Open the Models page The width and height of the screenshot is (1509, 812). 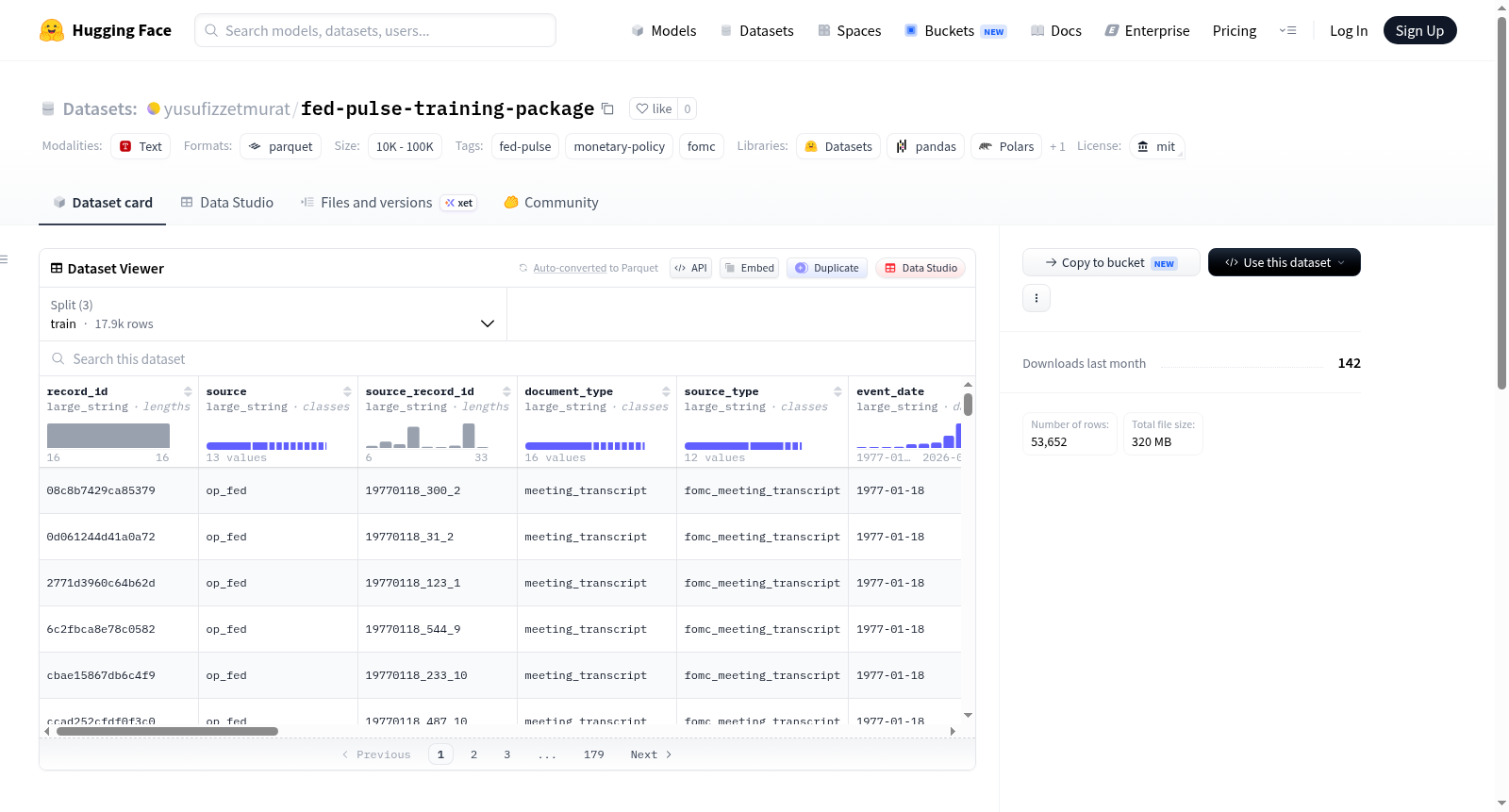[x=664, y=30]
